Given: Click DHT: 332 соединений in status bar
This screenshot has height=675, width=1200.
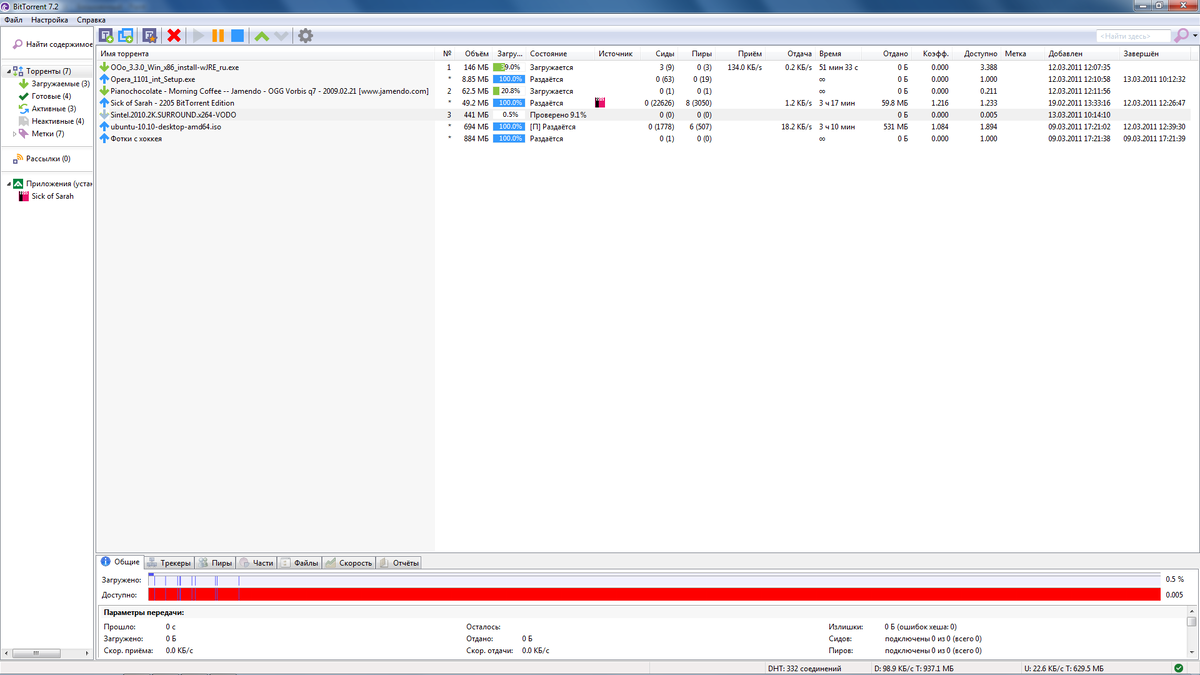Looking at the screenshot, I should point(804,668).
